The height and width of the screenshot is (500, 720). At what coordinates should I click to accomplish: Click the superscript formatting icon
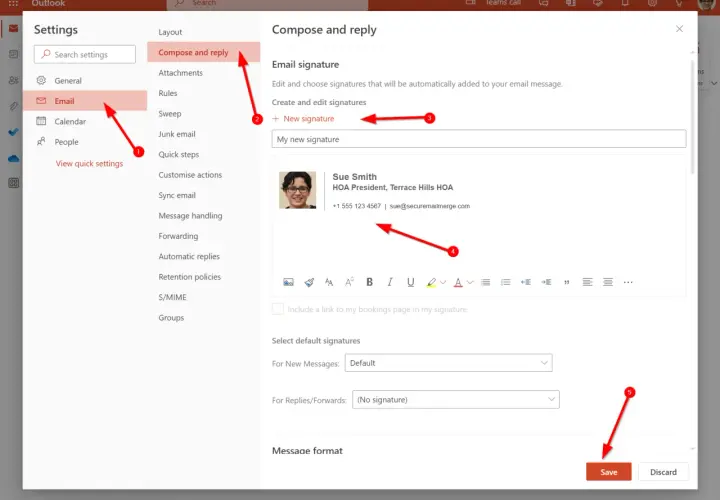coord(349,282)
